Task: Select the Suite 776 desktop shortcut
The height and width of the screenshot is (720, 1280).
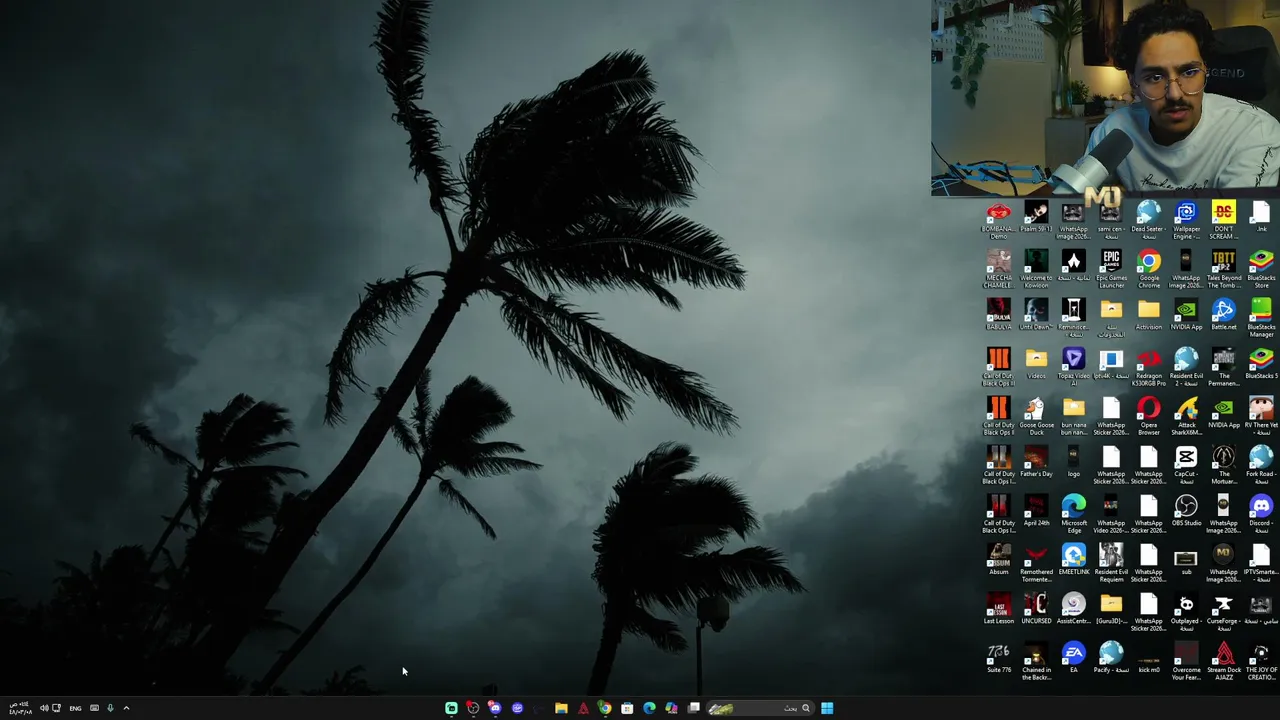Action: click(998, 658)
